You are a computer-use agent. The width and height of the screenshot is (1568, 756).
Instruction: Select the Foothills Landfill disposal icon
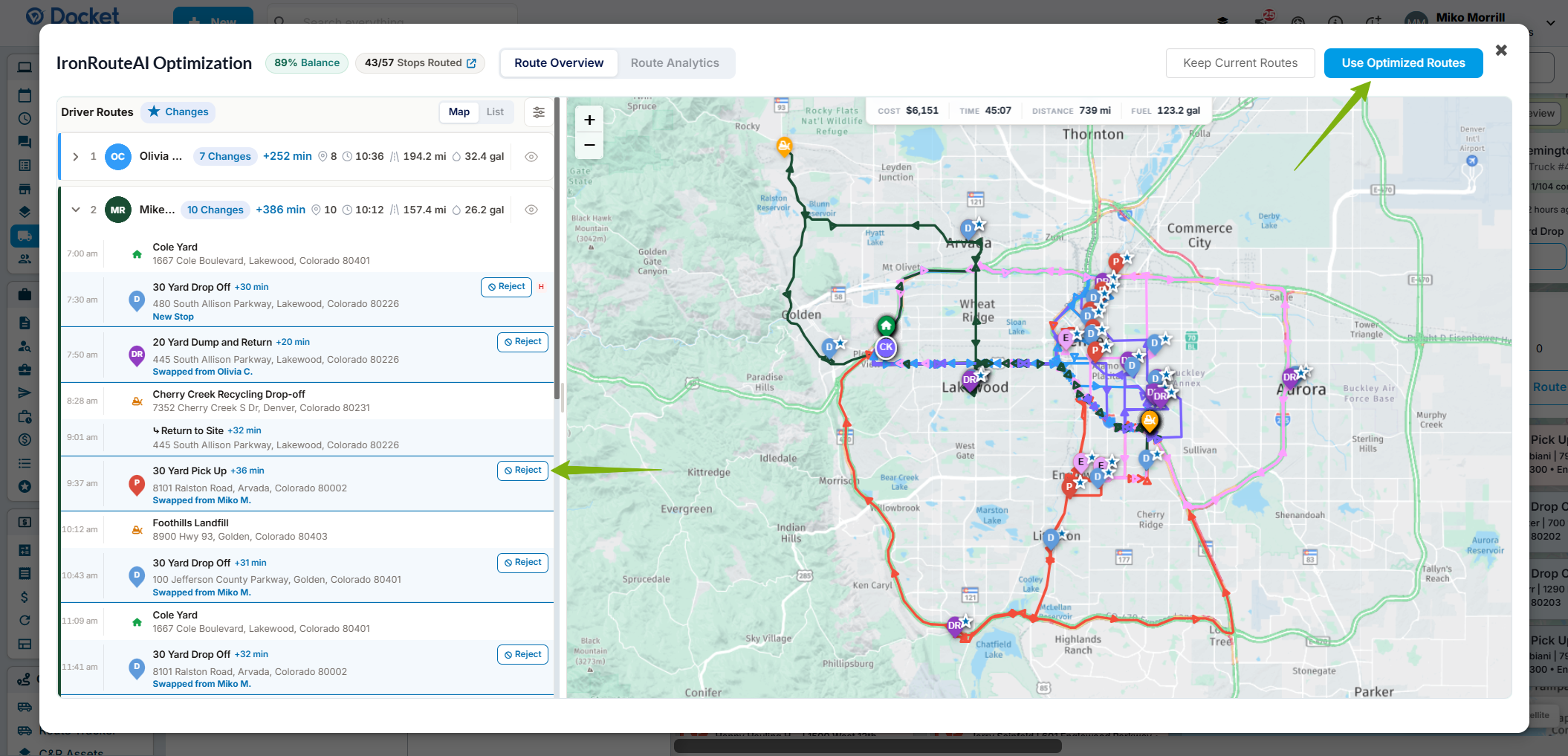coord(137,529)
